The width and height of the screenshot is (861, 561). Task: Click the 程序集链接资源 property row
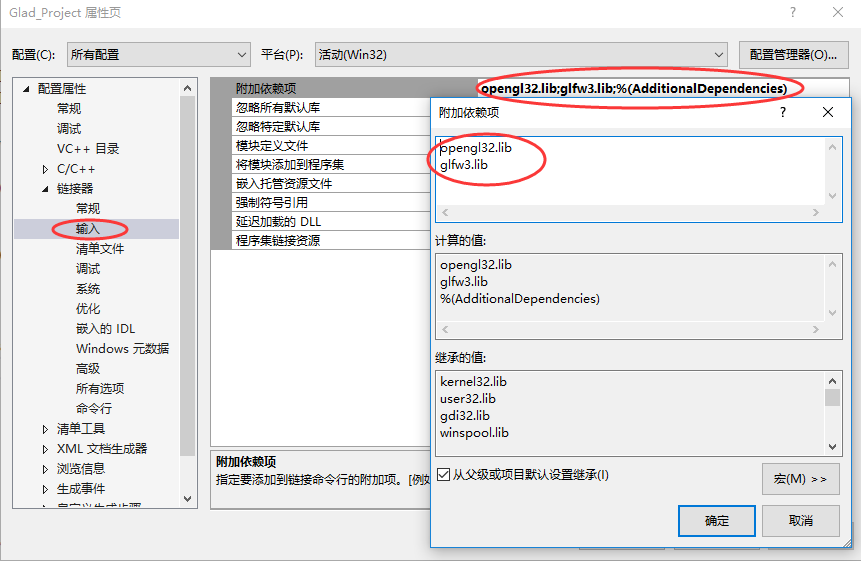tap(331, 240)
